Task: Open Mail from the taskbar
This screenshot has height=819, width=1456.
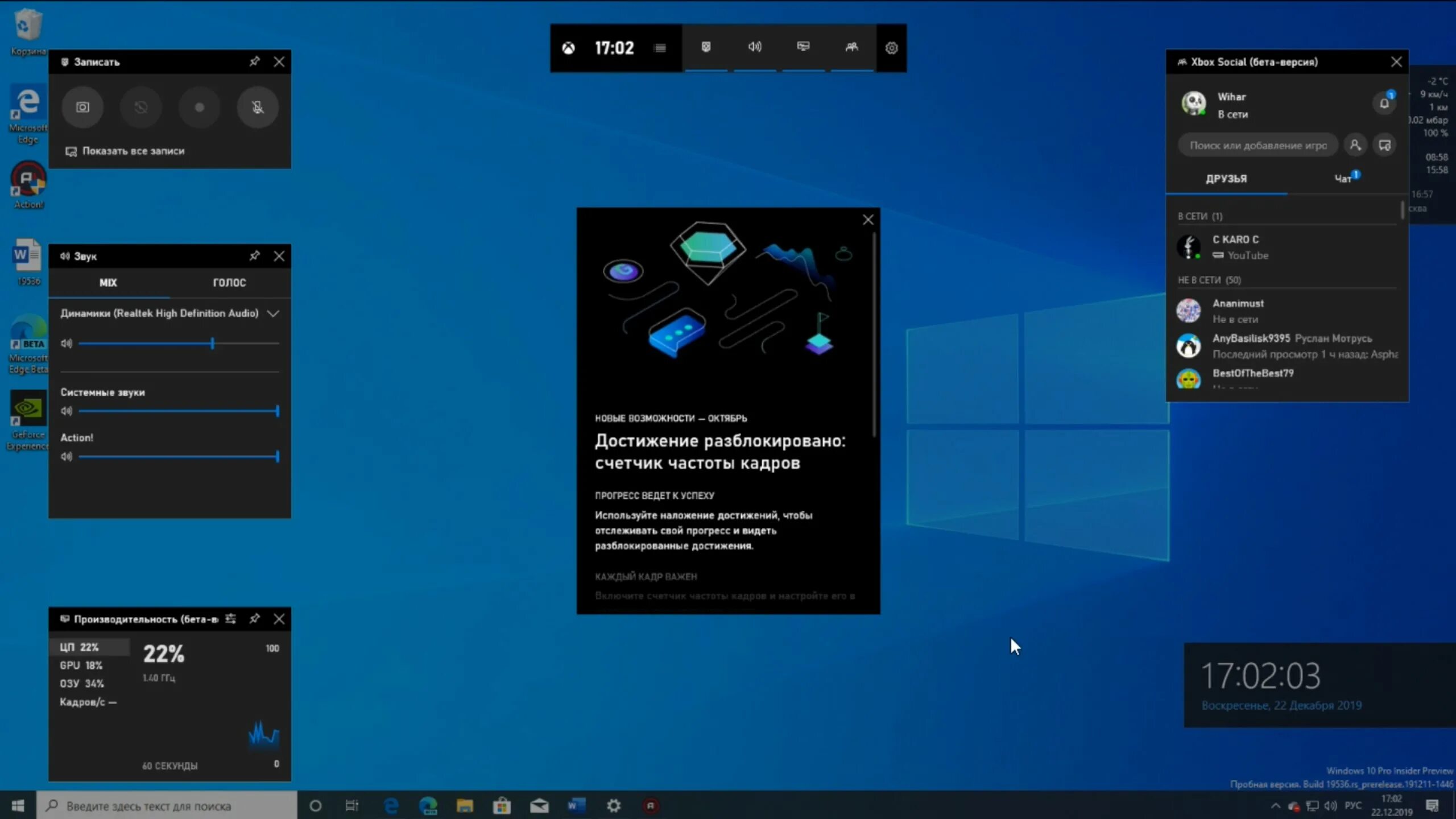Action: pyautogui.click(x=539, y=805)
